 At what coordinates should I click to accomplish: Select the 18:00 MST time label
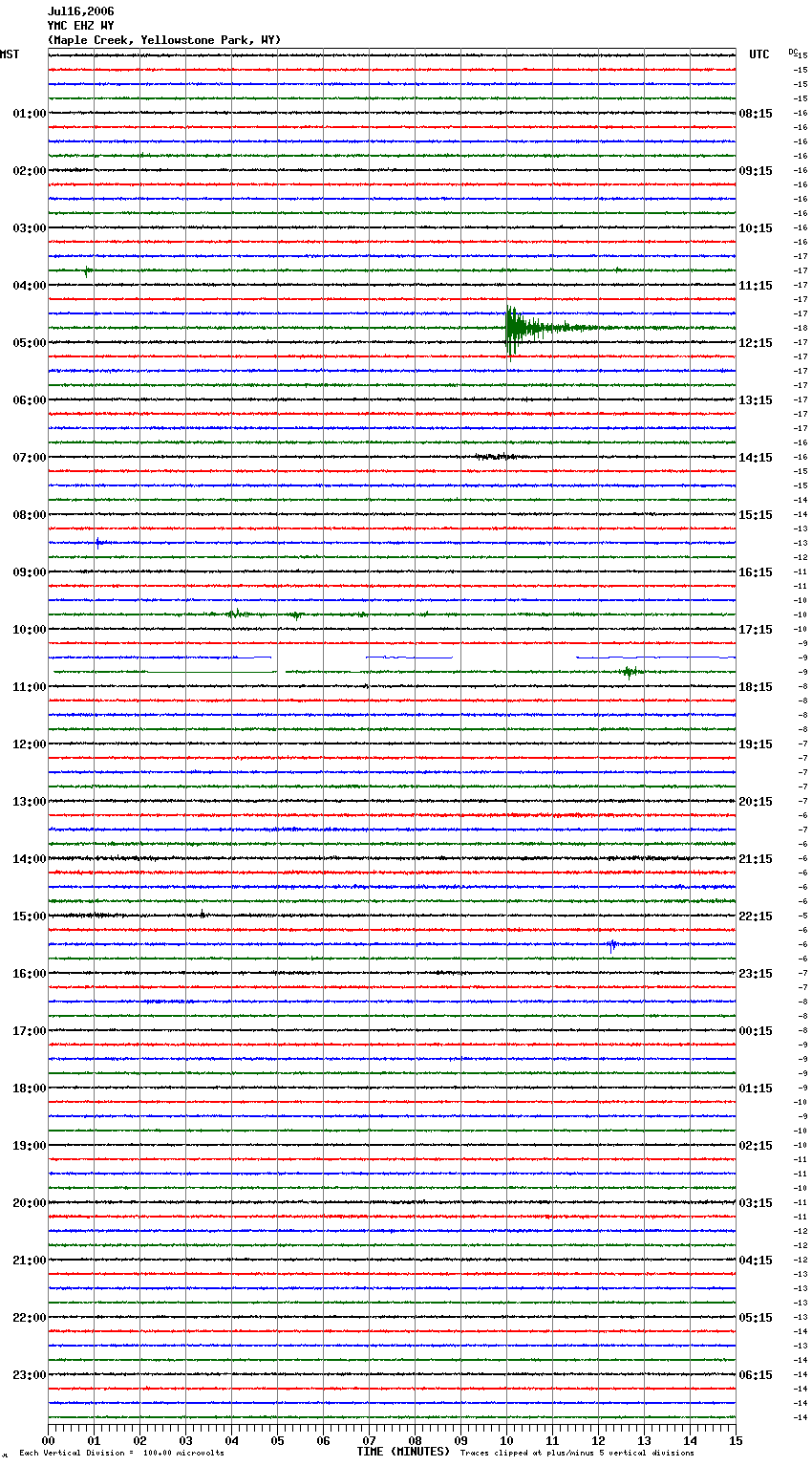(30, 1089)
